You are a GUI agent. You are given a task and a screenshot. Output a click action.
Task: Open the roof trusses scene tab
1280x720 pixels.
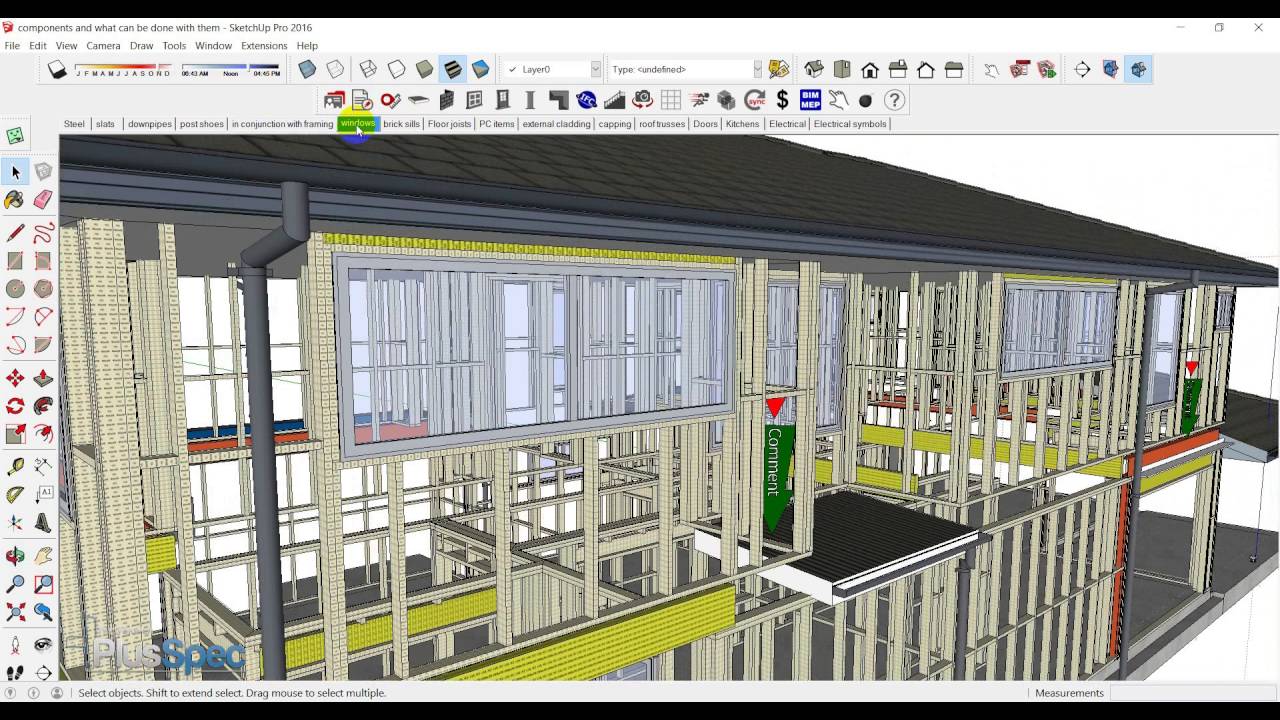click(662, 124)
